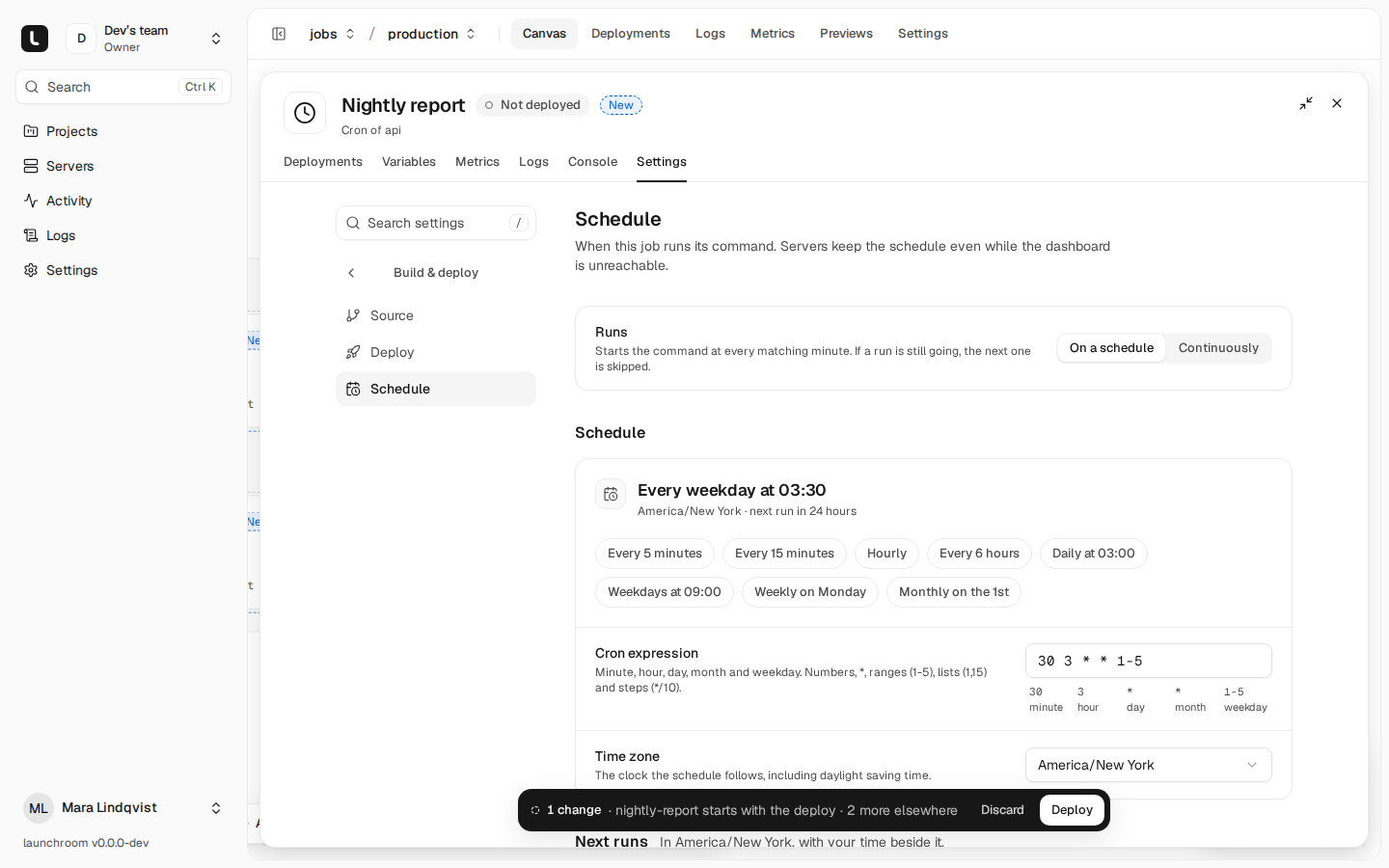Choose the Every 5 minutes preset
The height and width of the screenshot is (868, 1389).
tap(655, 554)
